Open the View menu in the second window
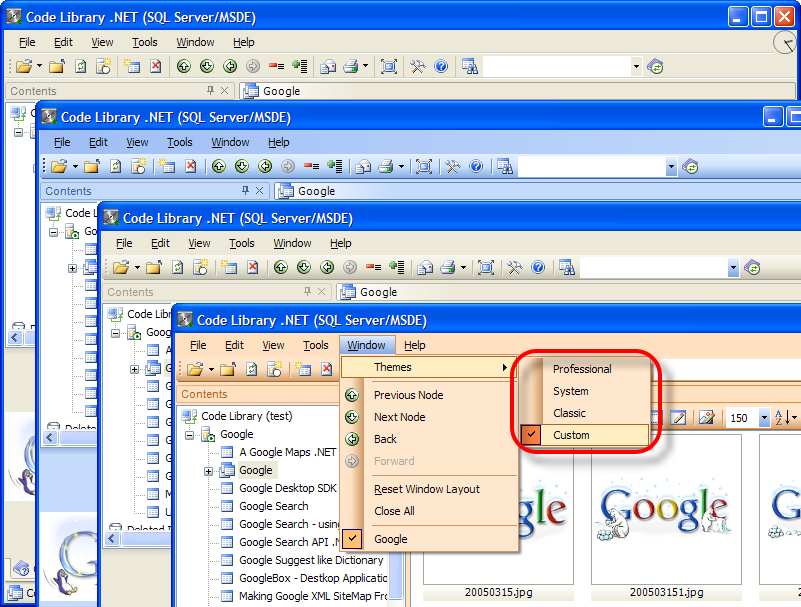Viewport: 801px width, 607px height. click(x=137, y=142)
